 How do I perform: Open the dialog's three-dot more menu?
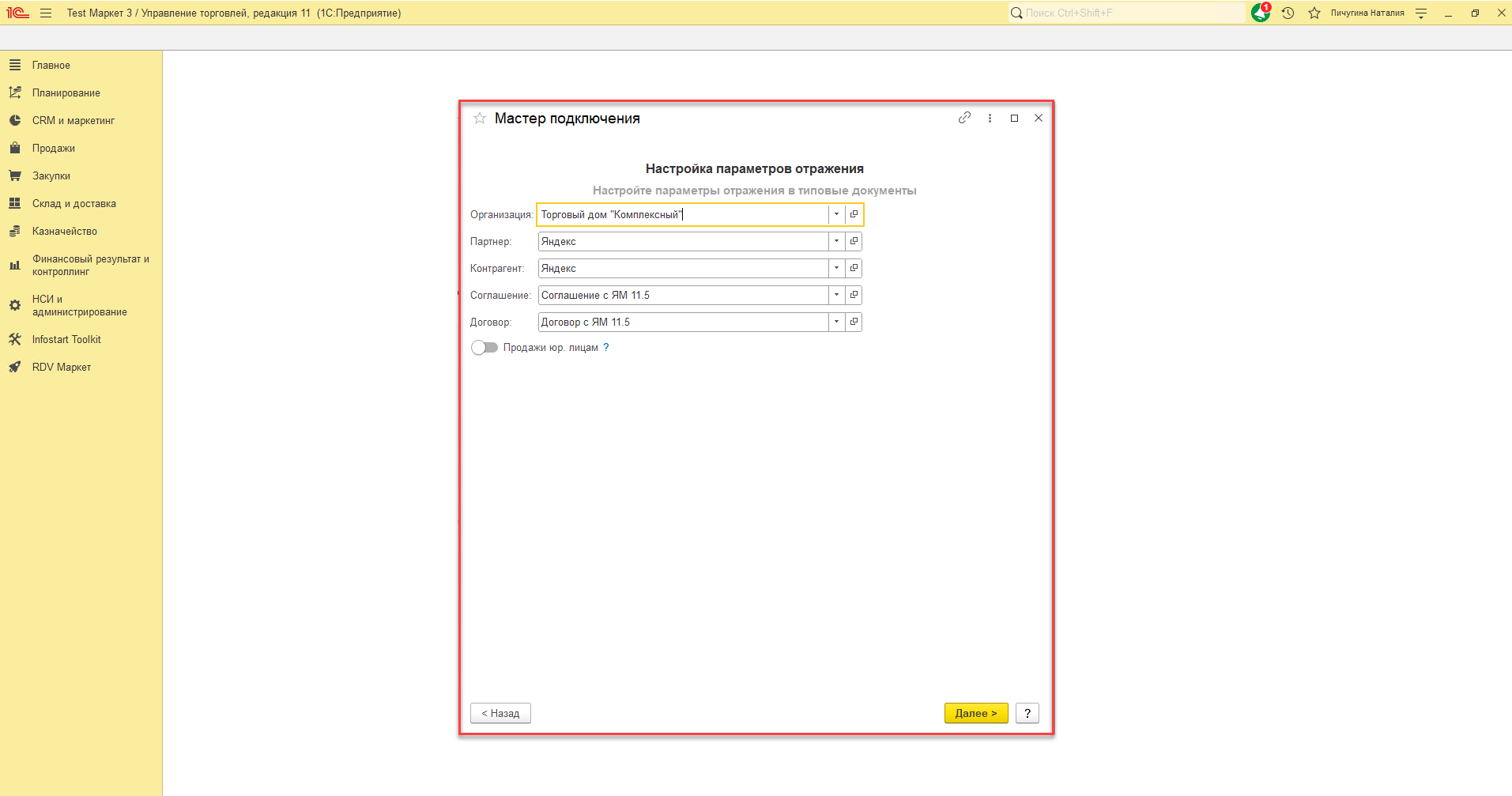pos(990,118)
